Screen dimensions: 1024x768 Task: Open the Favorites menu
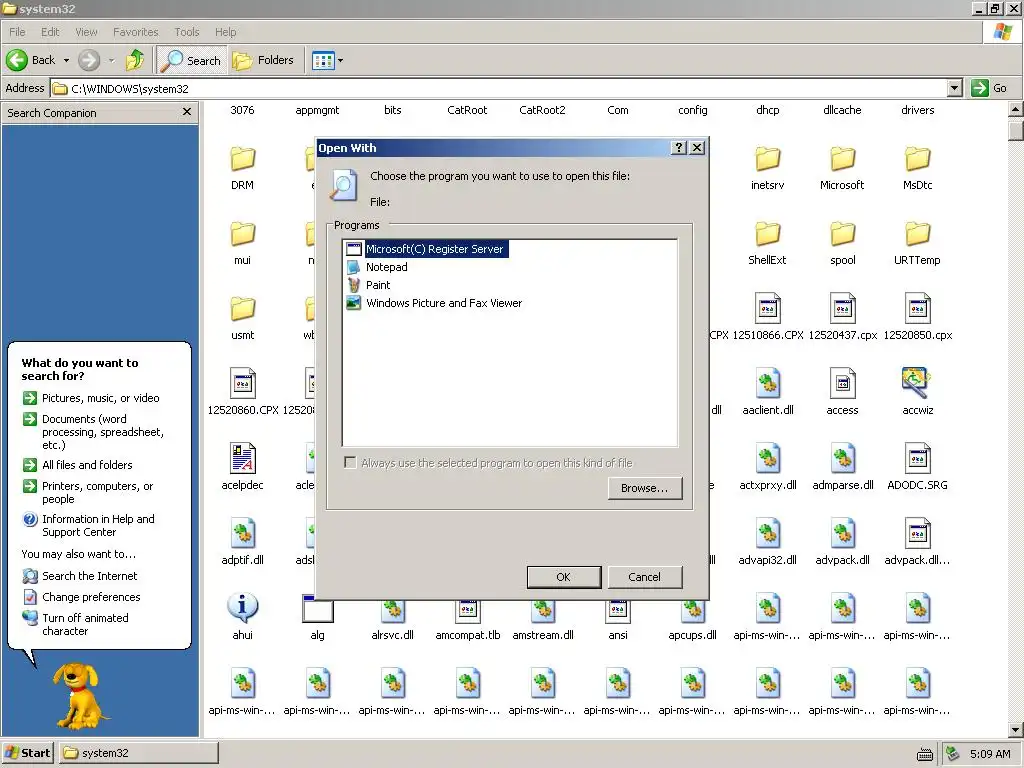(136, 32)
